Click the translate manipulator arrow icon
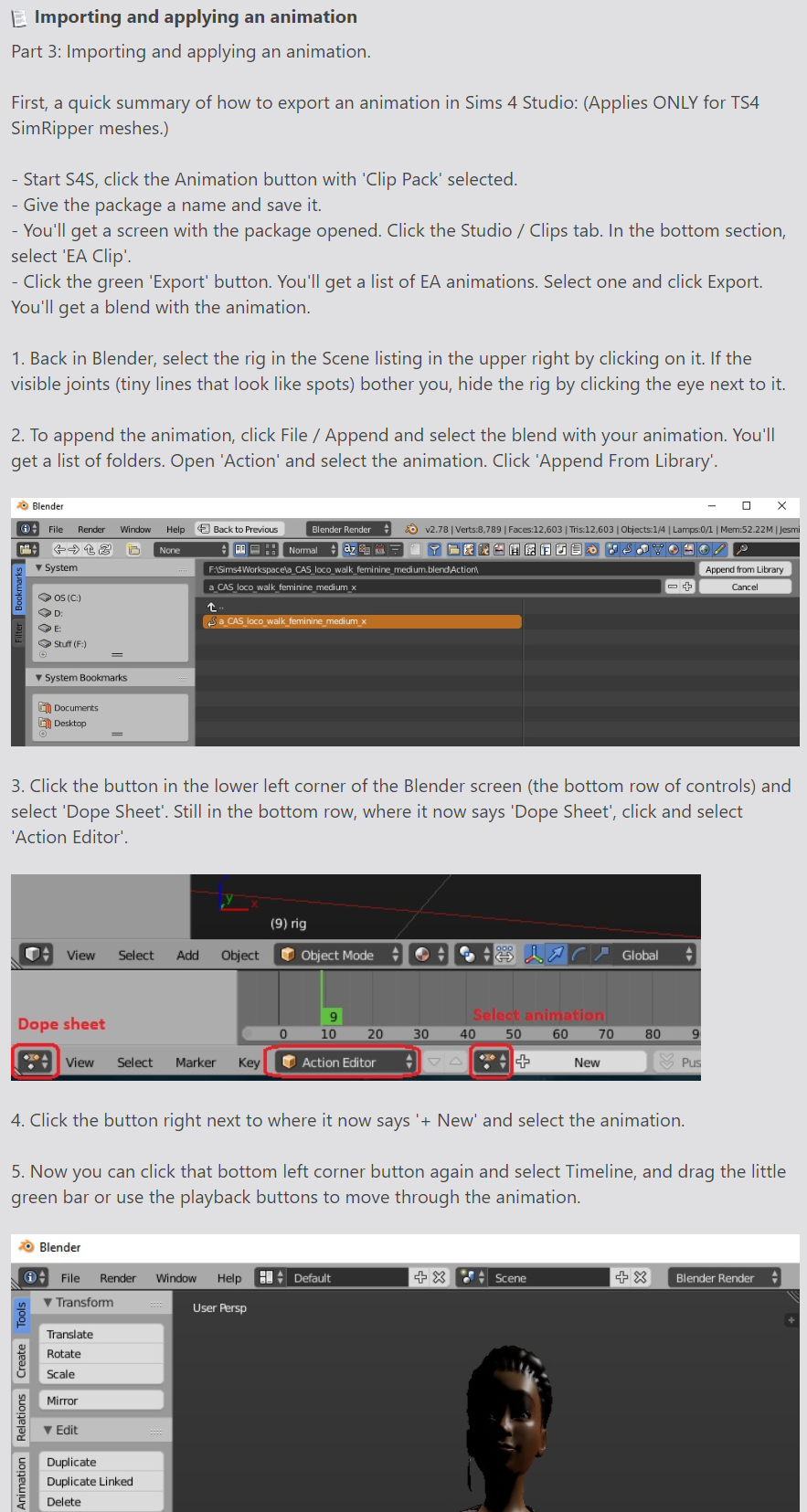807x1512 pixels. coord(556,955)
